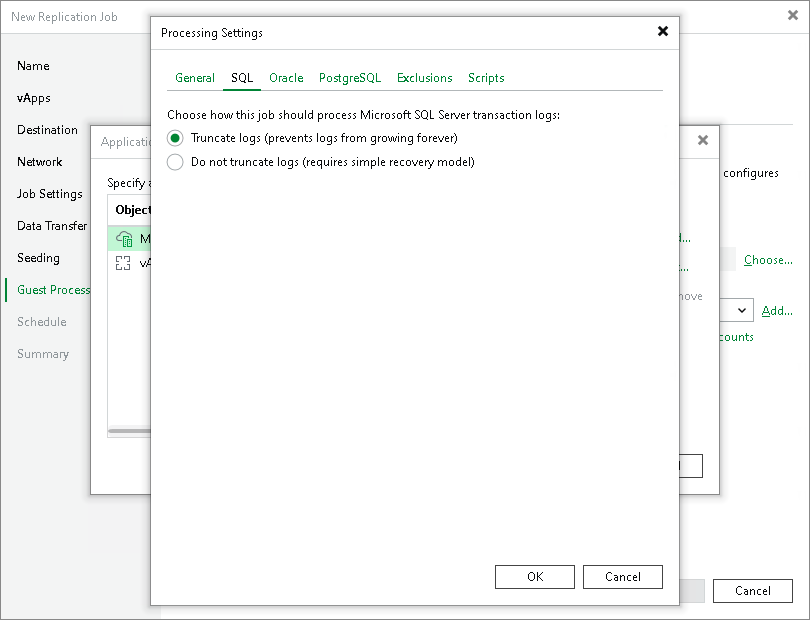Choose Do not truncate logs option
Image resolution: width=810 pixels, height=620 pixels.
[175, 162]
